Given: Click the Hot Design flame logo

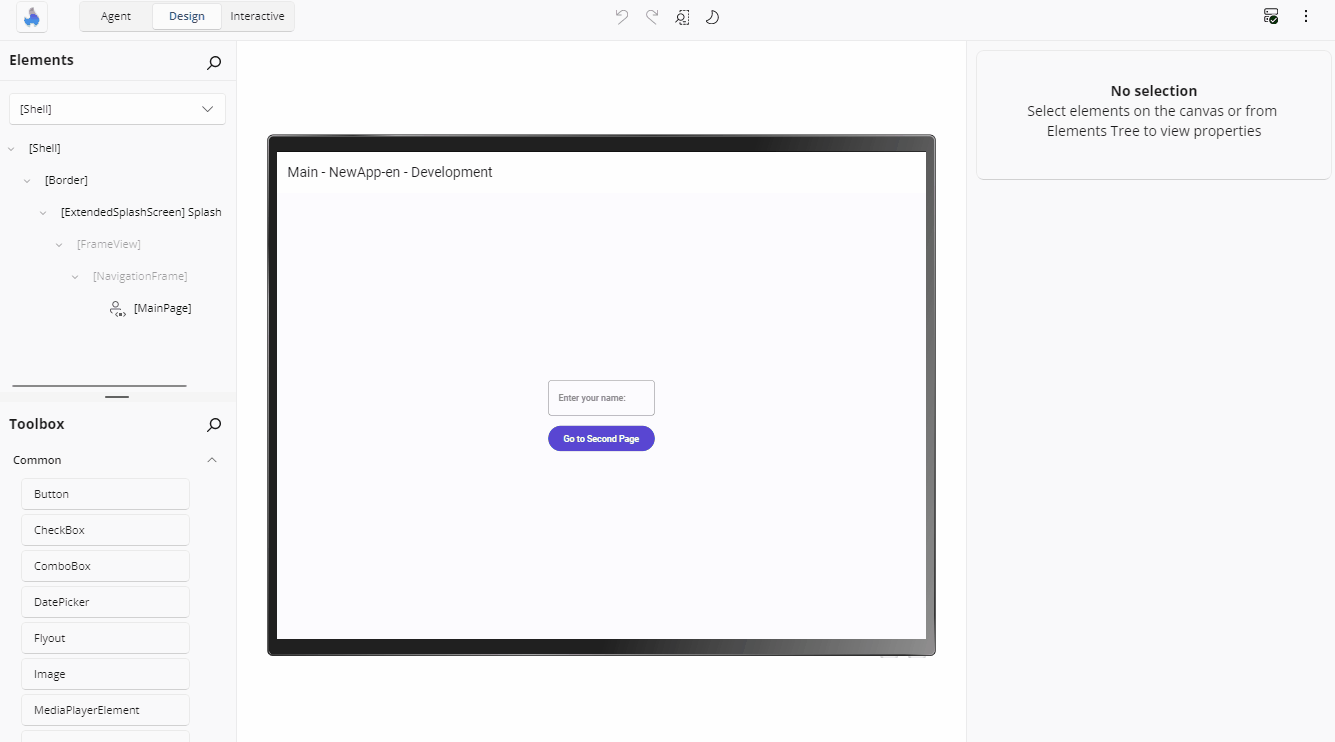Looking at the screenshot, I should (x=30, y=17).
